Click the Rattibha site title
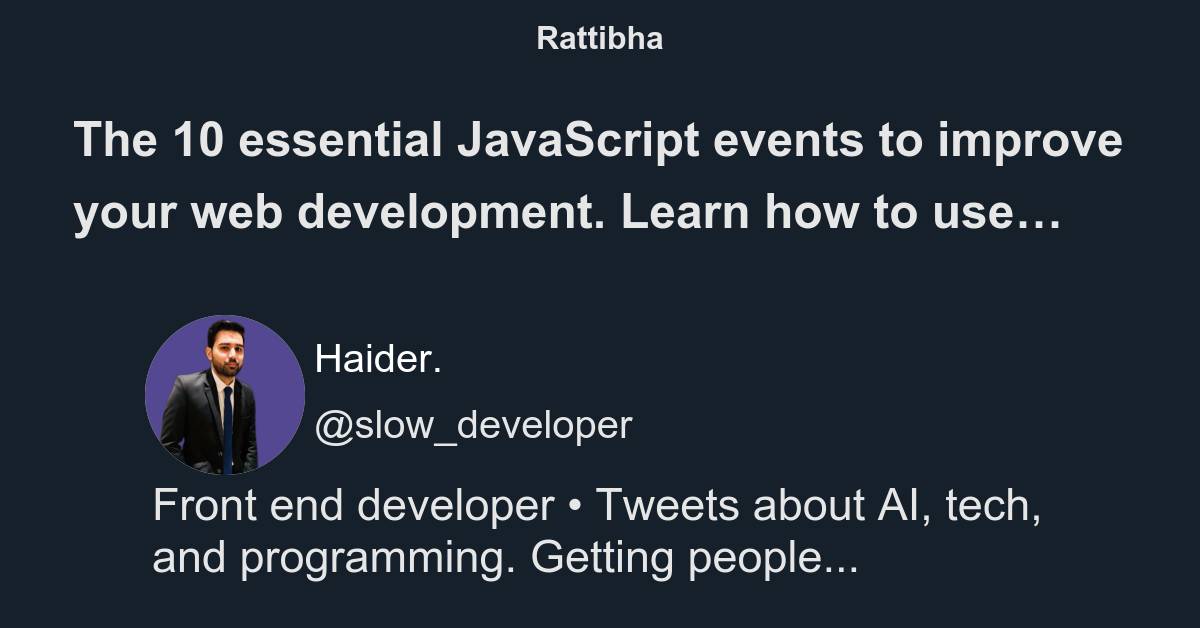This screenshot has width=1200, height=628. tap(599, 39)
